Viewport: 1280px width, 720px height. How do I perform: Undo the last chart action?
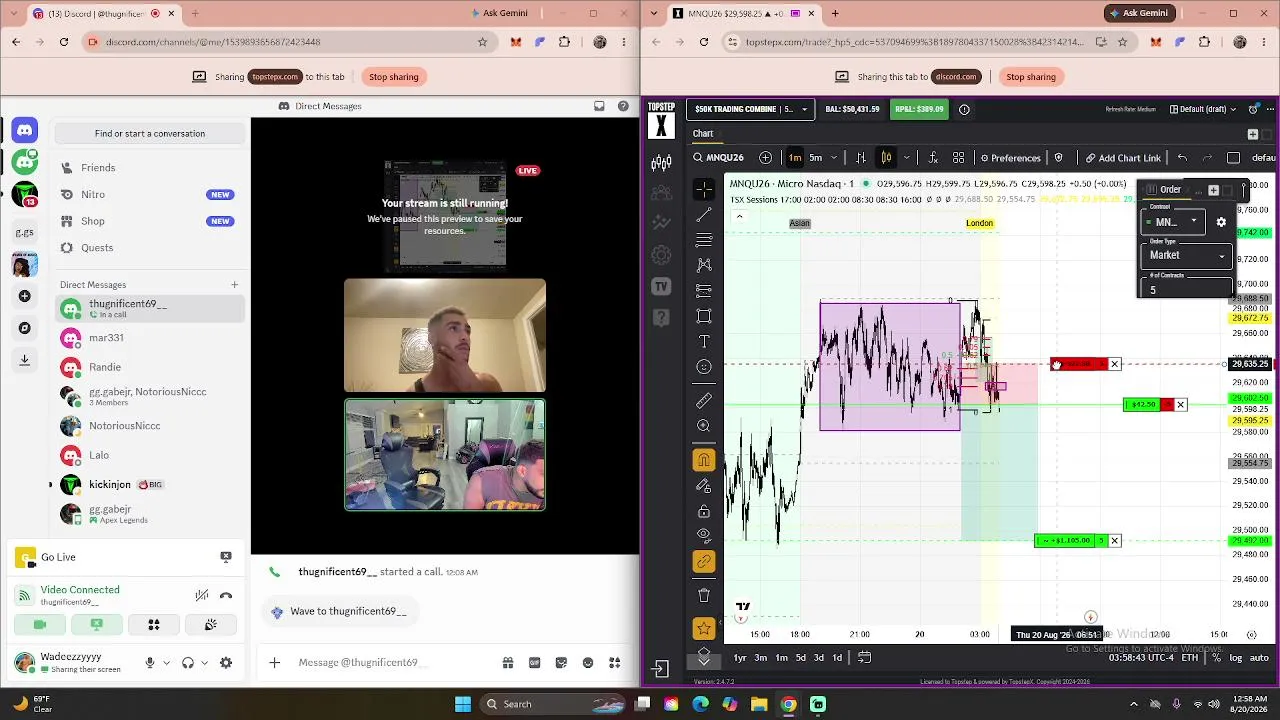(x=1182, y=158)
